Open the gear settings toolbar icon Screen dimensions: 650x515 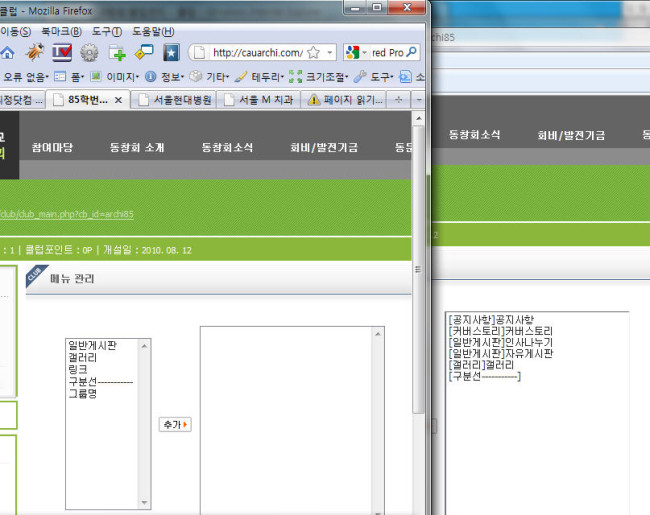click(x=89, y=53)
